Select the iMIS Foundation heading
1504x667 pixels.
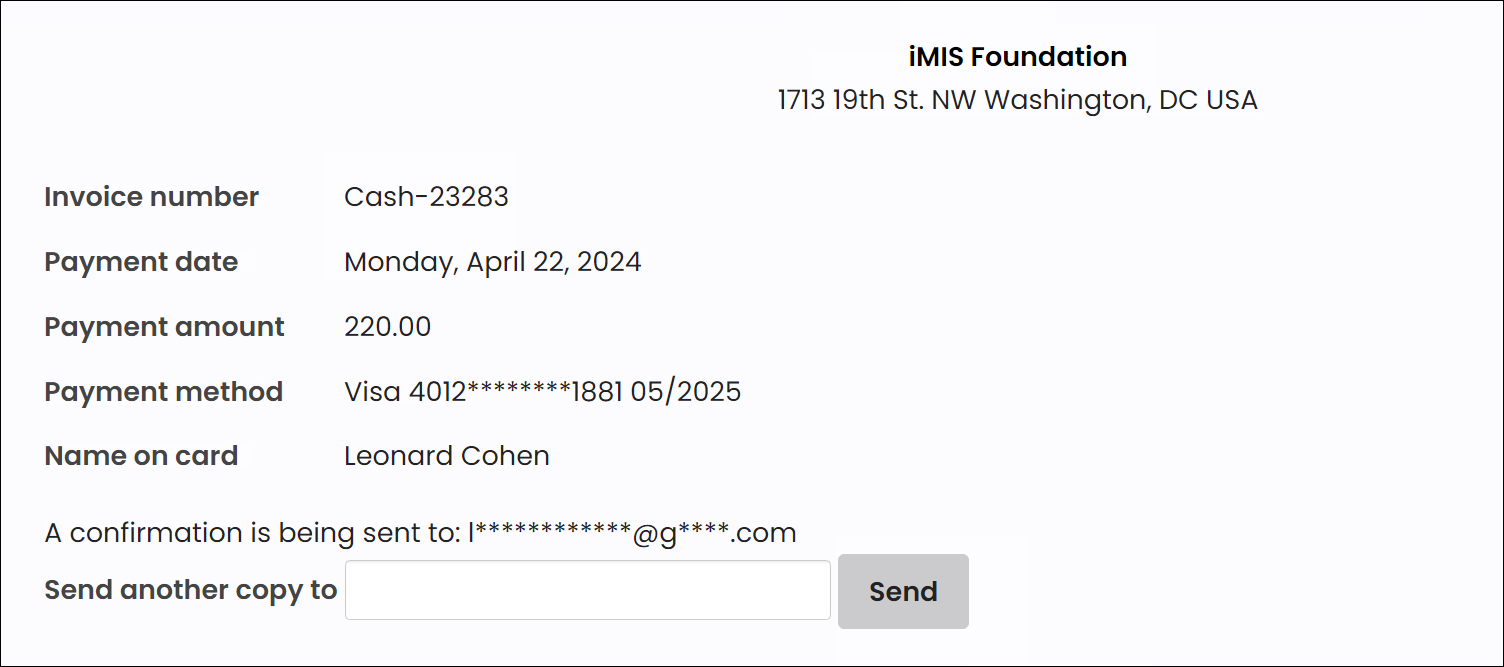click(1017, 56)
